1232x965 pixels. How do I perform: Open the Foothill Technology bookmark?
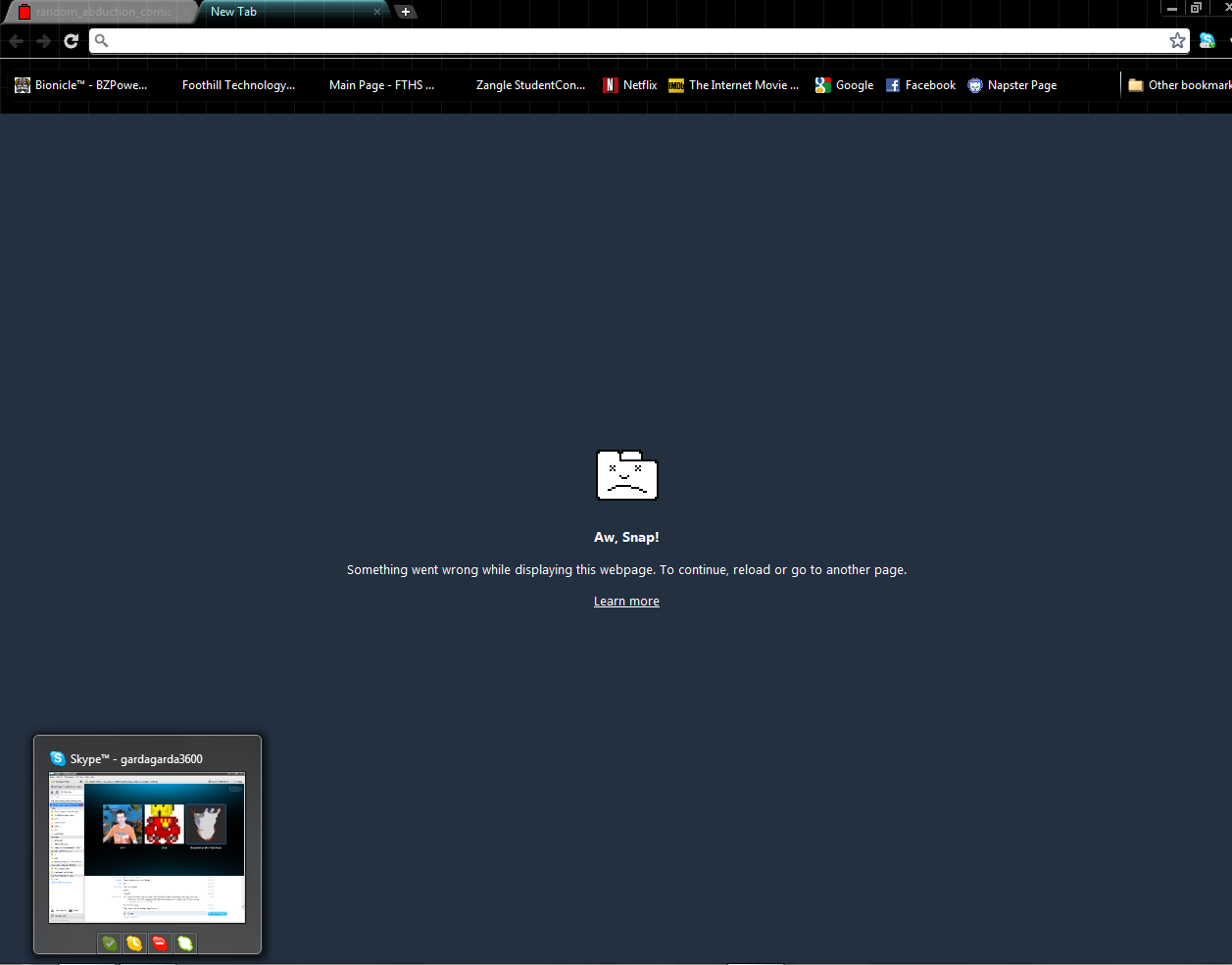pos(238,85)
